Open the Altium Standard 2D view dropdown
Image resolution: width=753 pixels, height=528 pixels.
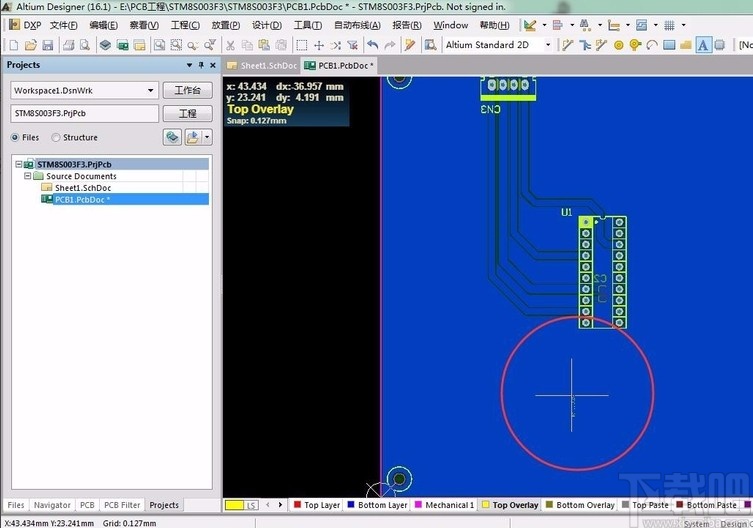point(547,45)
